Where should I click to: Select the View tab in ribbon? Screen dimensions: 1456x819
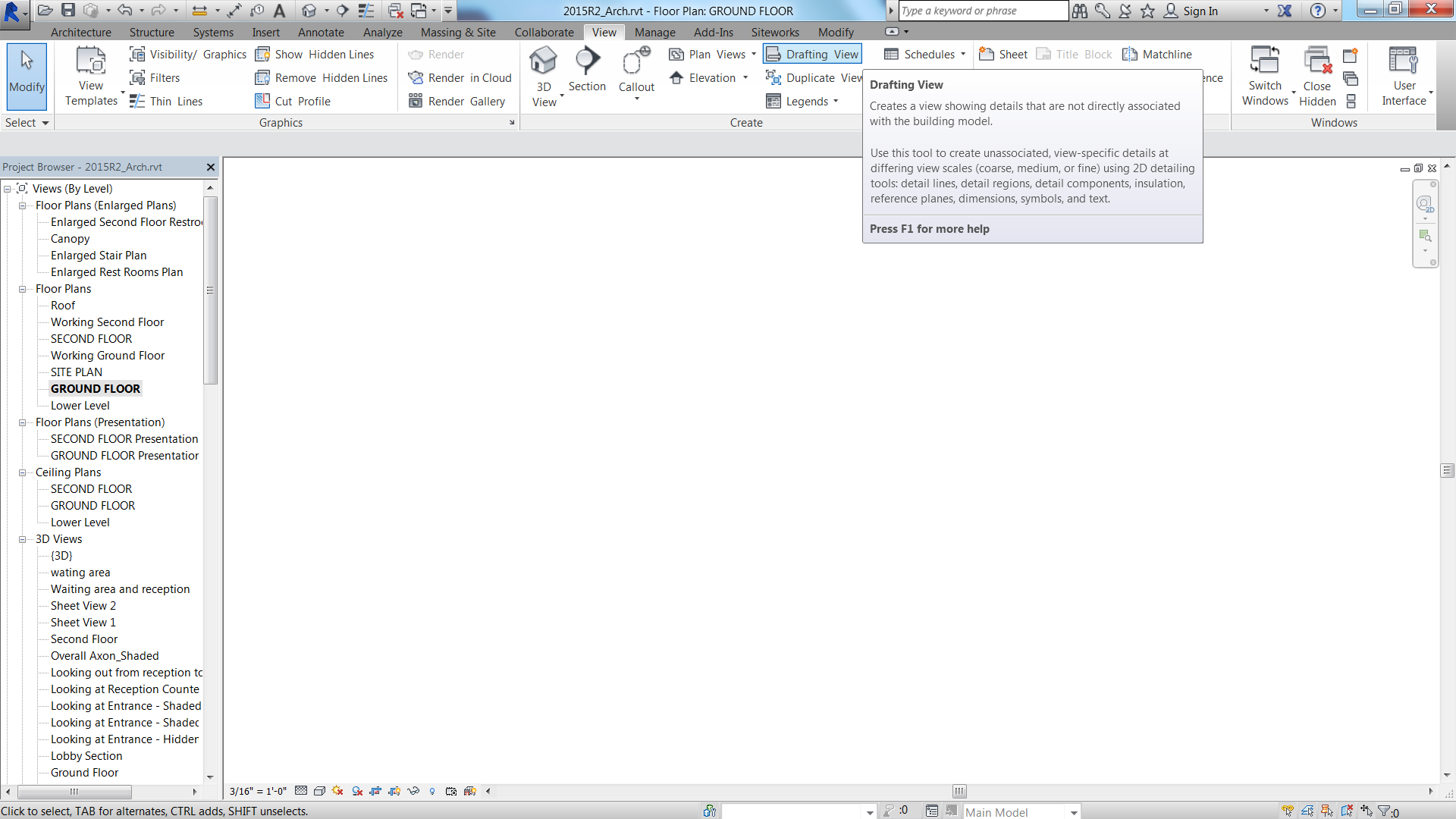(604, 32)
